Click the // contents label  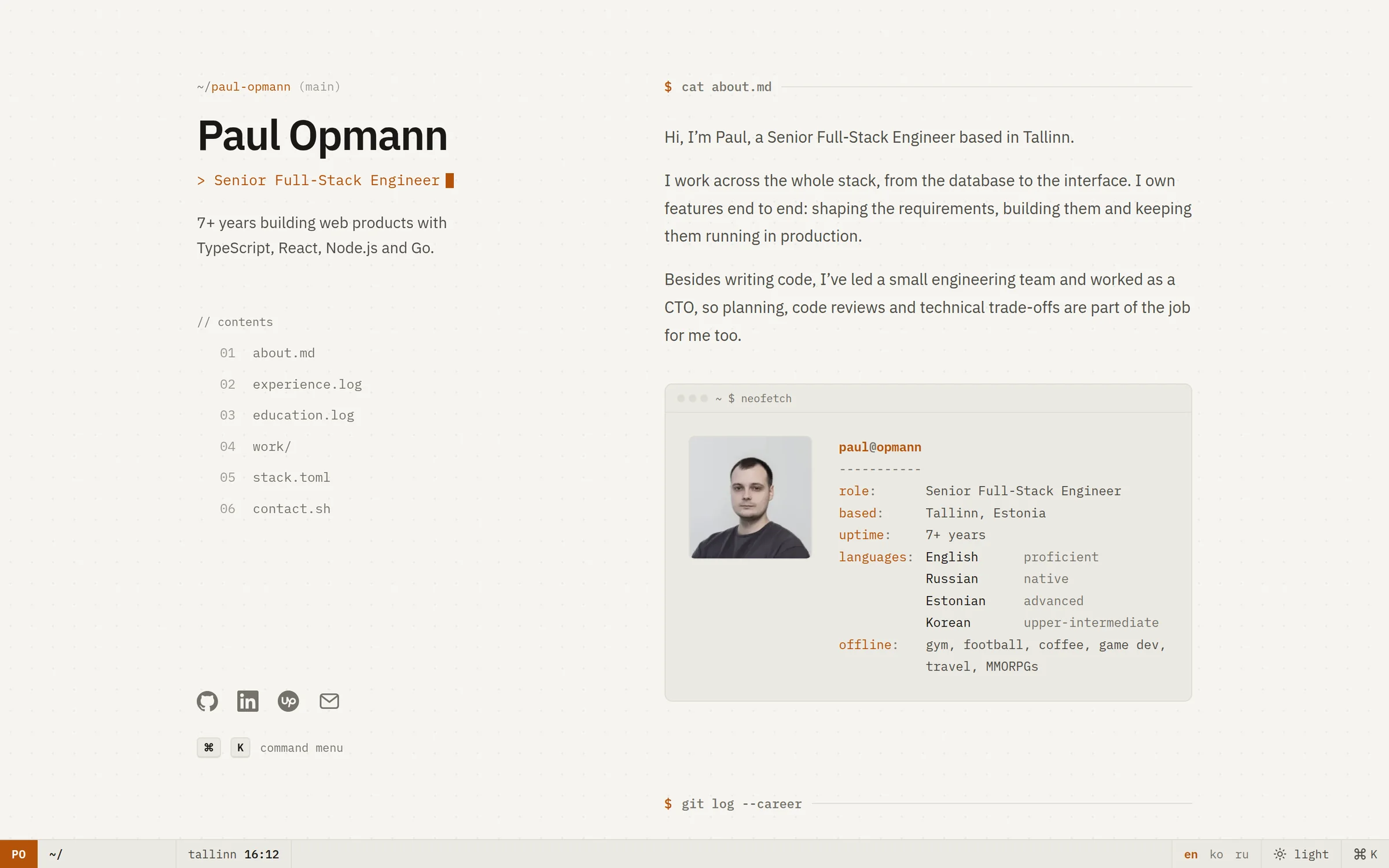tap(234, 322)
